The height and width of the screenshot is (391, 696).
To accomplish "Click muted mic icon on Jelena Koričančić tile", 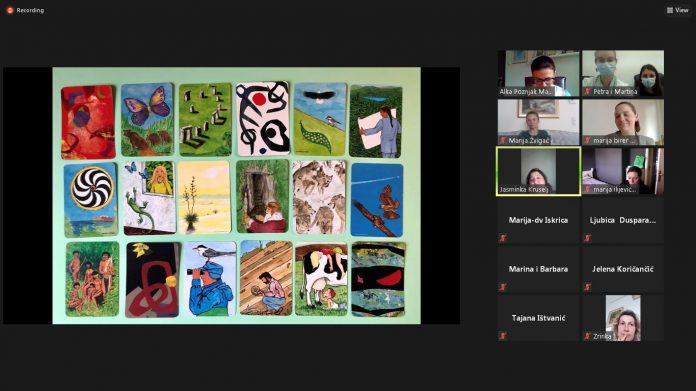I will coord(588,287).
